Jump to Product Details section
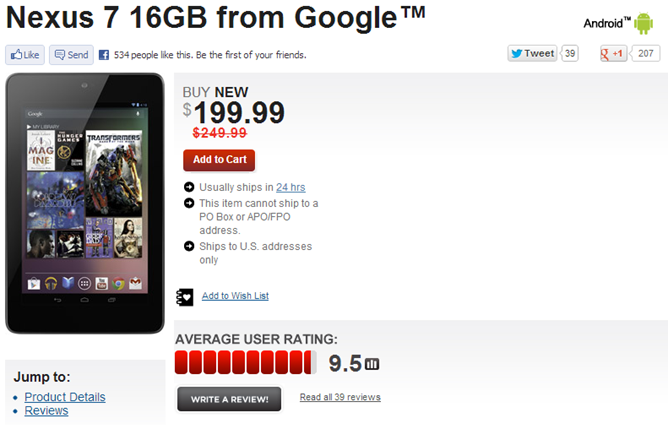The width and height of the screenshot is (668, 429). [x=65, y=397]
